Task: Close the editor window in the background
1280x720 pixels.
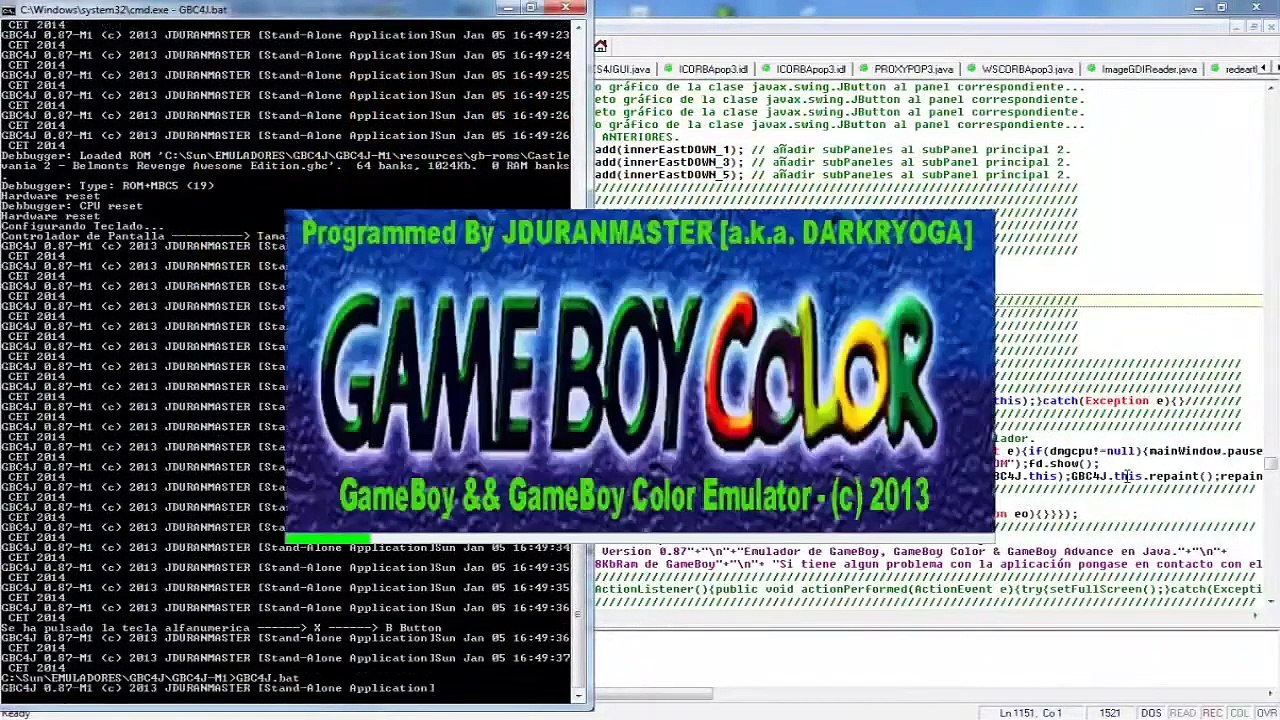Action: click(1256, 8)
